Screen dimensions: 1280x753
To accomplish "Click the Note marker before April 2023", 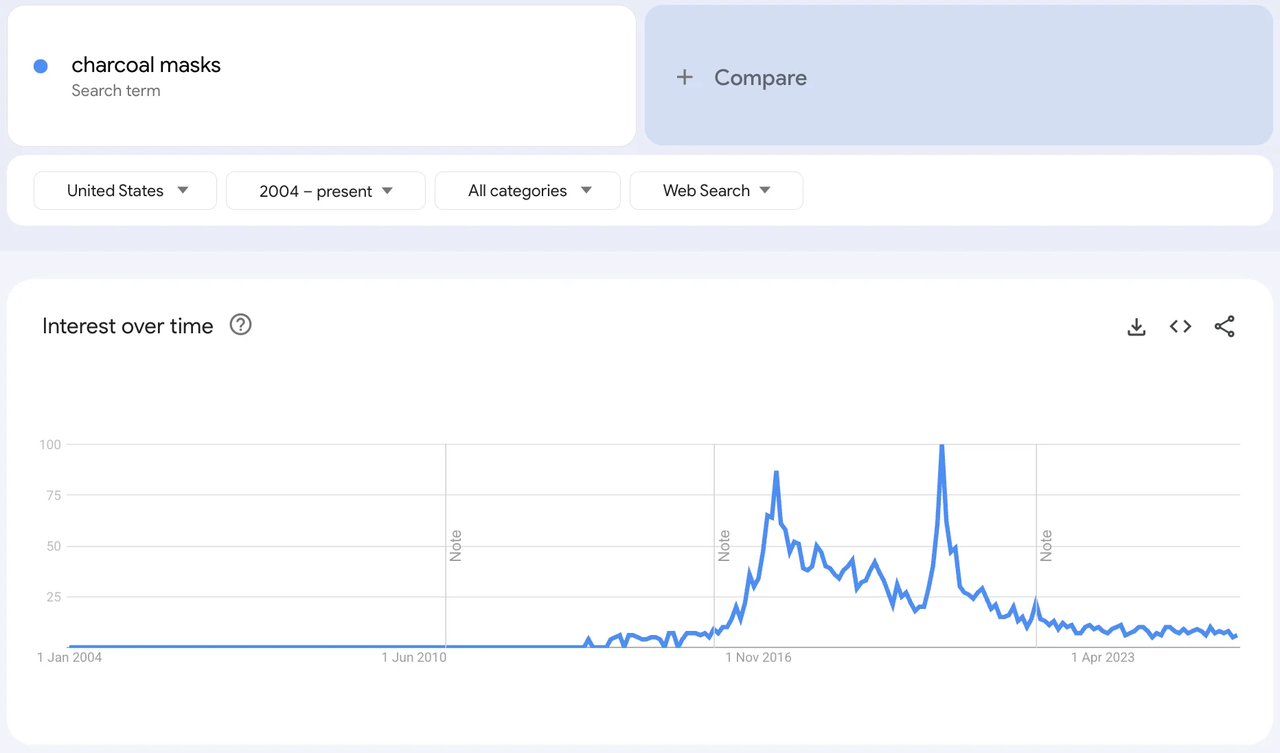I will pos(1046,546).
